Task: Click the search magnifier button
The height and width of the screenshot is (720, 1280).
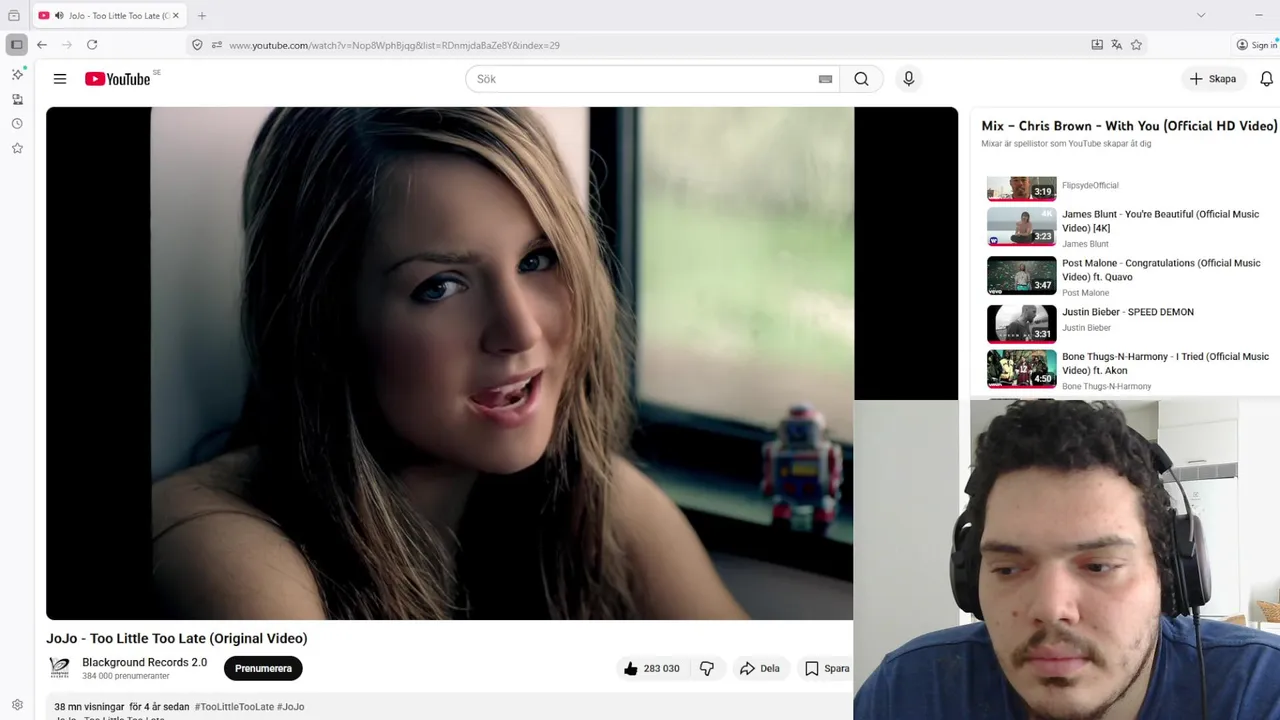Action: [x=861, y=79]
